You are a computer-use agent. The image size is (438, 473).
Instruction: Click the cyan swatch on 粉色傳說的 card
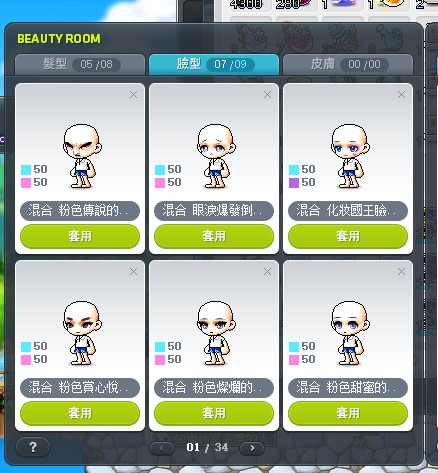pos(26,170)
